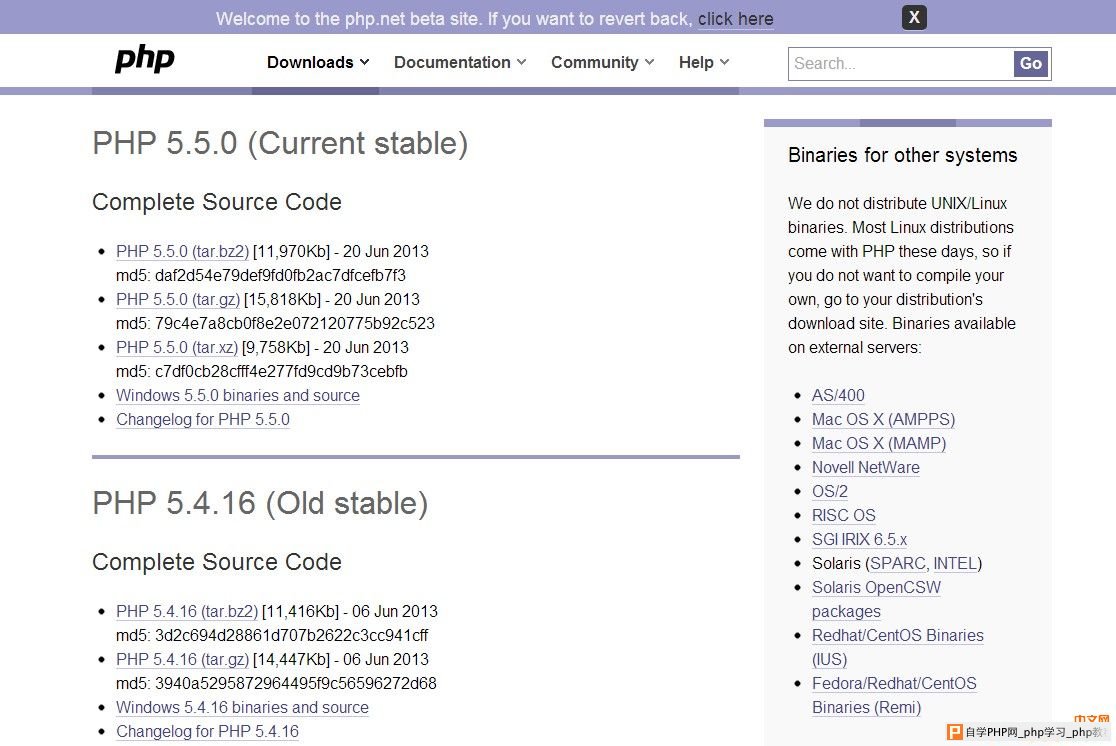
Task: Open Windows 5.4.16 binaries and source
Action: (242, 708)
